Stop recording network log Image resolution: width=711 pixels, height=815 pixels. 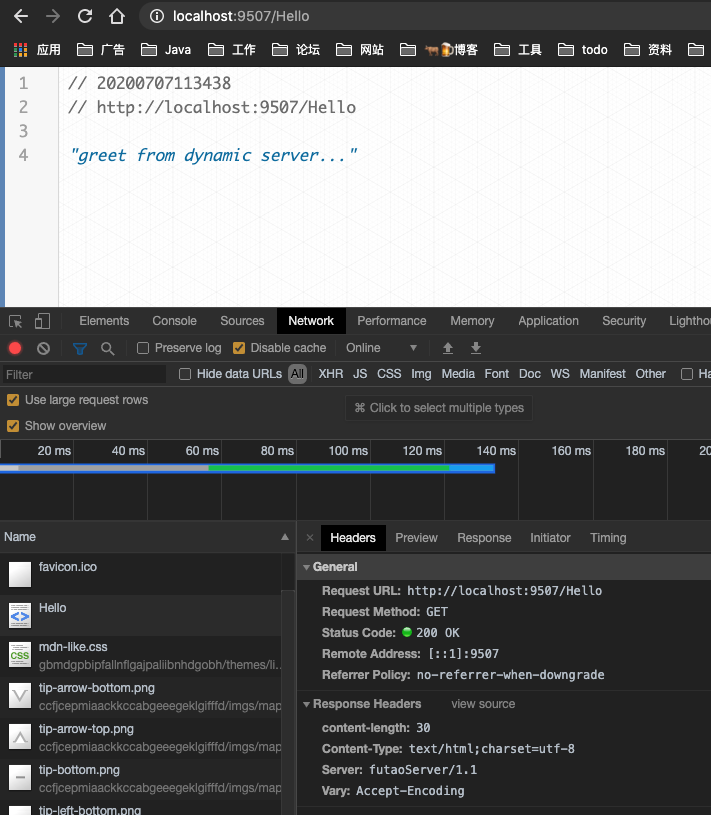coord(15,348)
